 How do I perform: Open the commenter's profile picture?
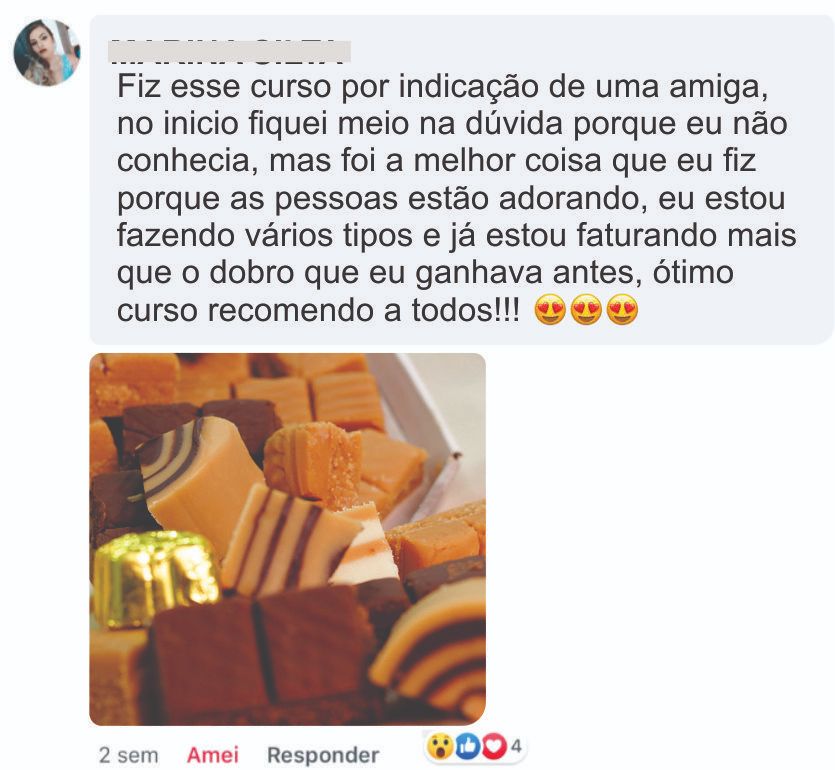(47, 52)
